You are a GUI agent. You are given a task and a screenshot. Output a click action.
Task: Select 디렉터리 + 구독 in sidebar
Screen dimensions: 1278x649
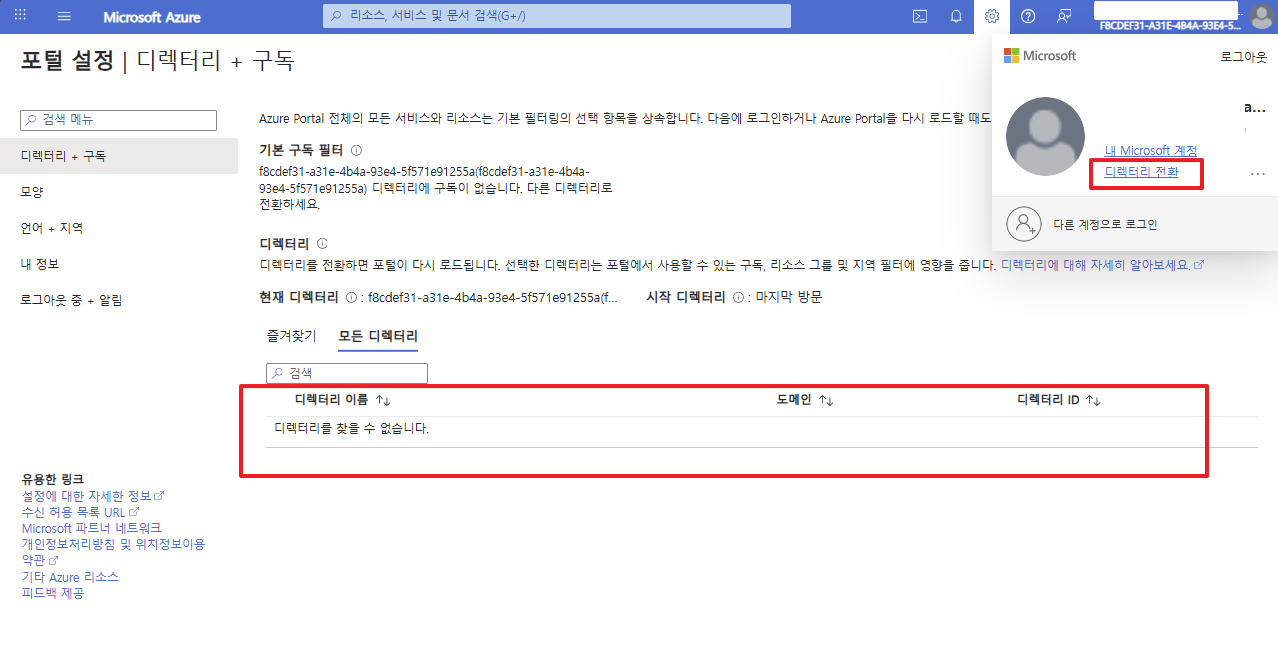[119, 156]
